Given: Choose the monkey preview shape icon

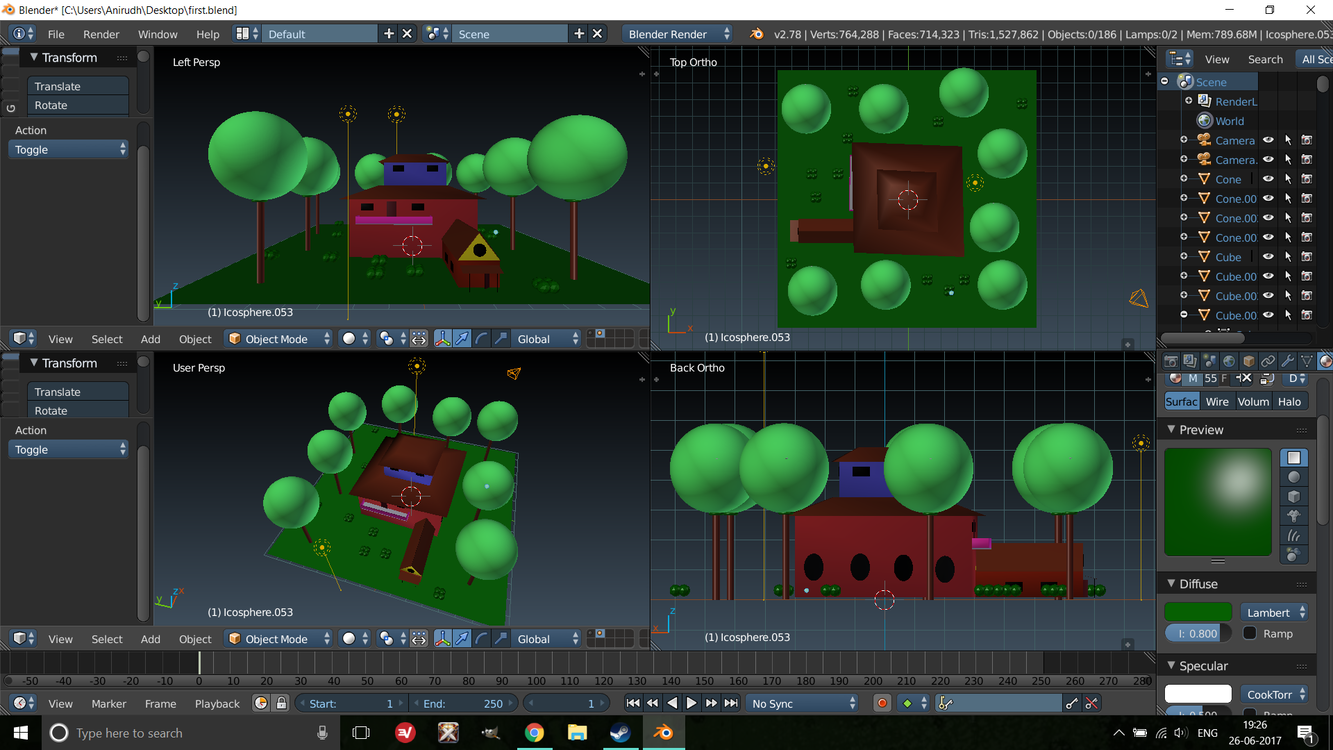Looking at the screenshot, I should click(1293, 516).
